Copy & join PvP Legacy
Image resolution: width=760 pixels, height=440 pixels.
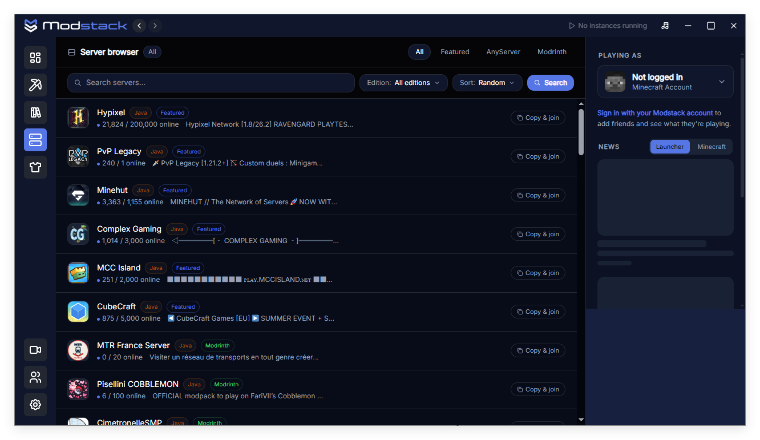(x=538, y=157)
